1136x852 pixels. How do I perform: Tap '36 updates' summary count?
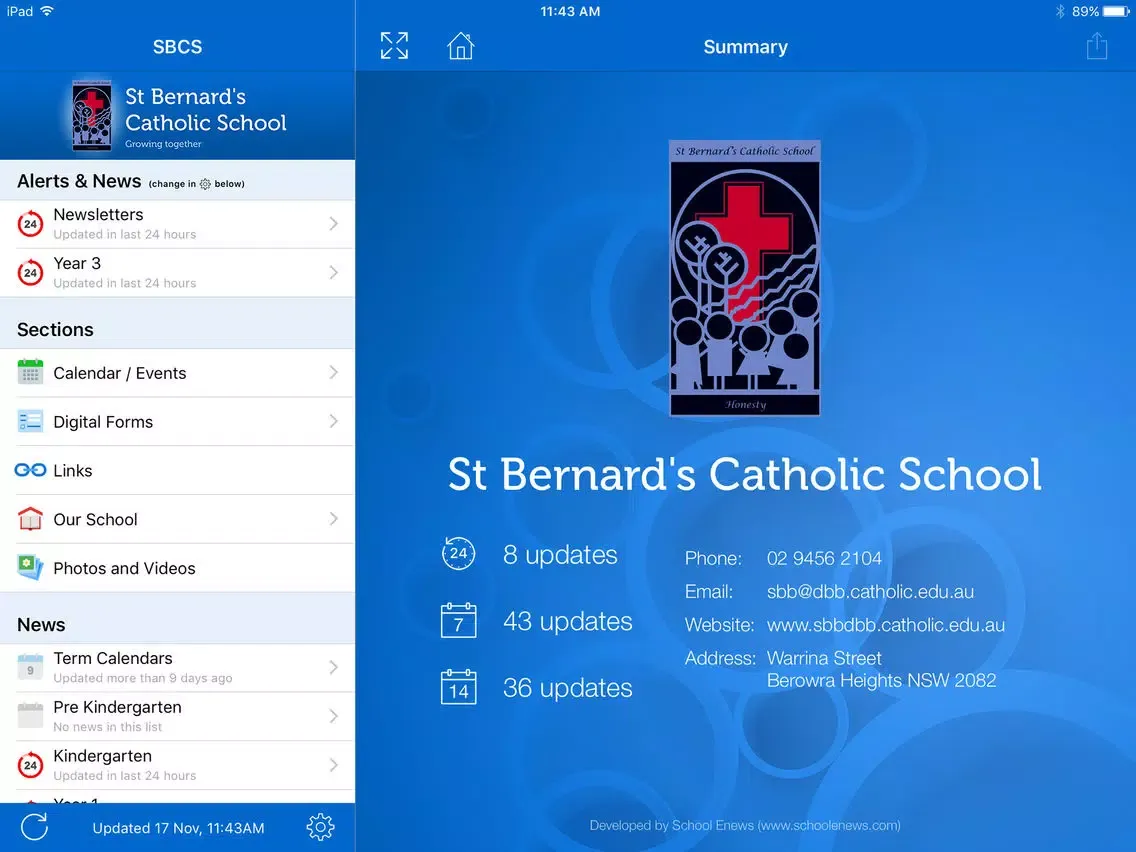click(567, 688)
